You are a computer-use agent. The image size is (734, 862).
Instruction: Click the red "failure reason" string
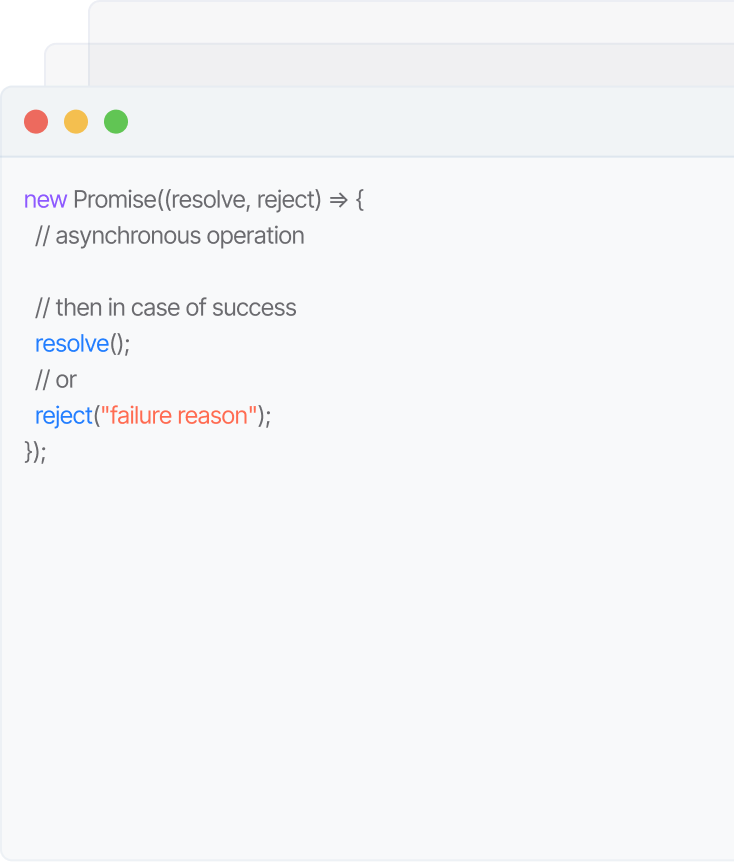(177, 416)
